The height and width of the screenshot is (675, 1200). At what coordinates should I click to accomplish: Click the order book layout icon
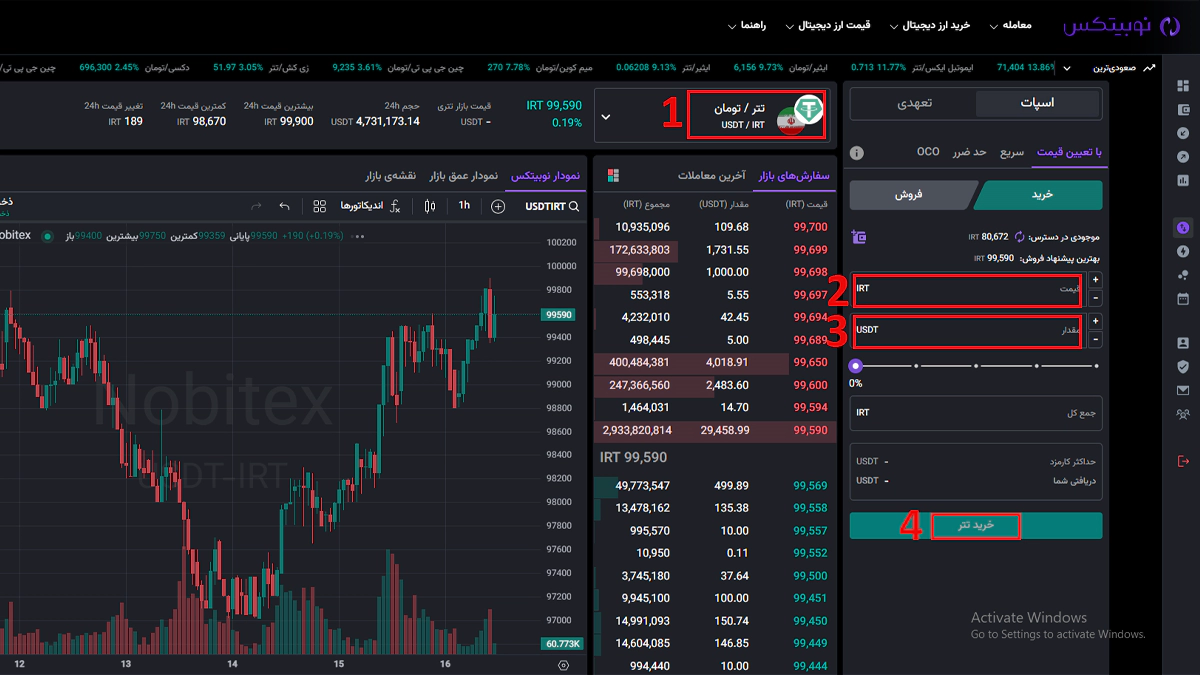click(x=613, y=176)
